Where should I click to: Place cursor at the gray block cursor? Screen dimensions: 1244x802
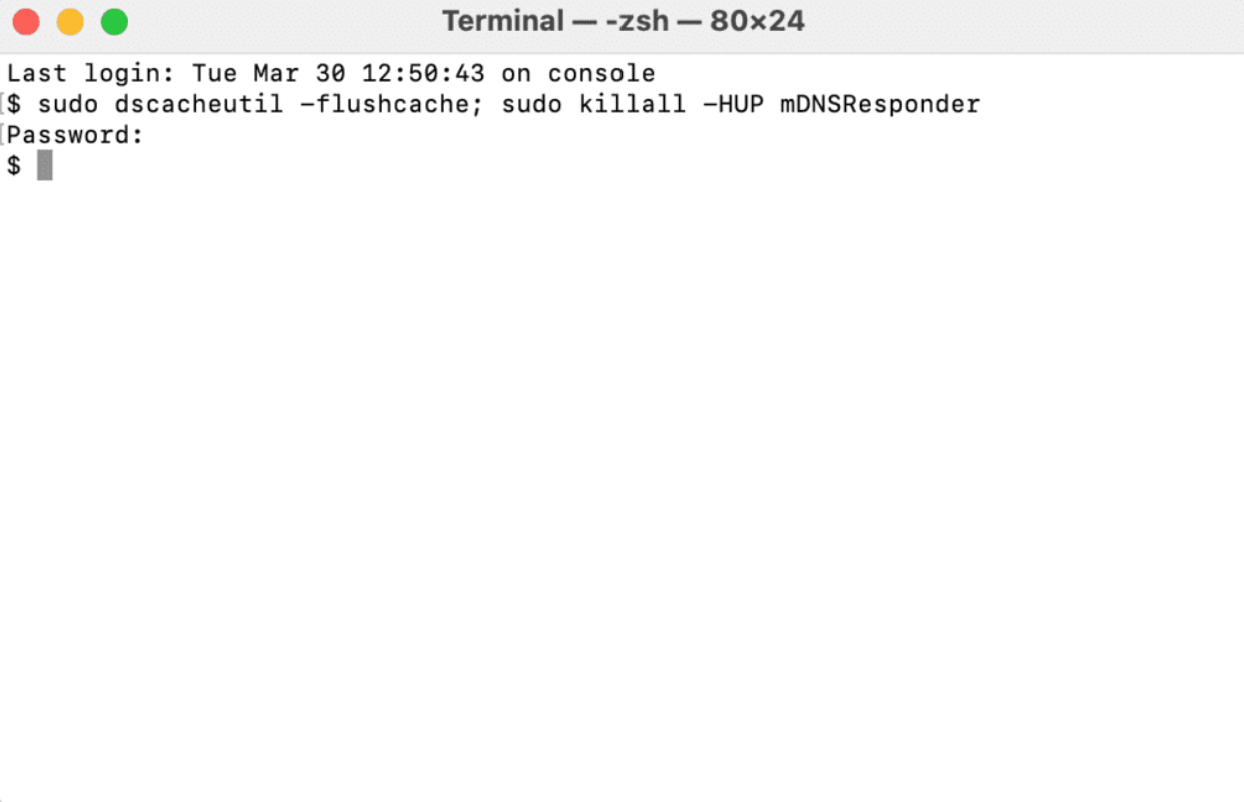[x=44, y=165]
